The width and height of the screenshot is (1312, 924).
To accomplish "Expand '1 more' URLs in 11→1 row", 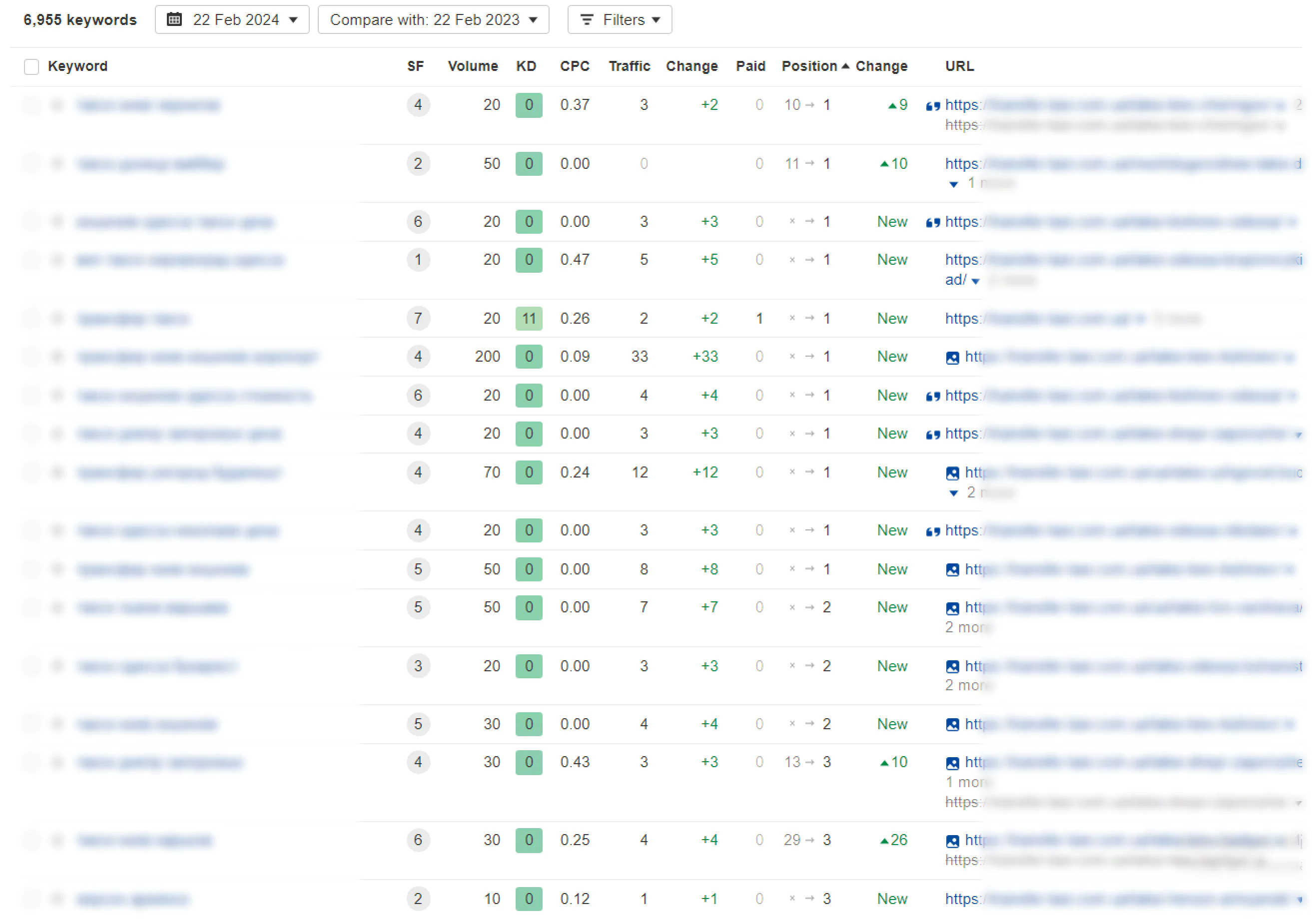I will (x=953, y=184).
